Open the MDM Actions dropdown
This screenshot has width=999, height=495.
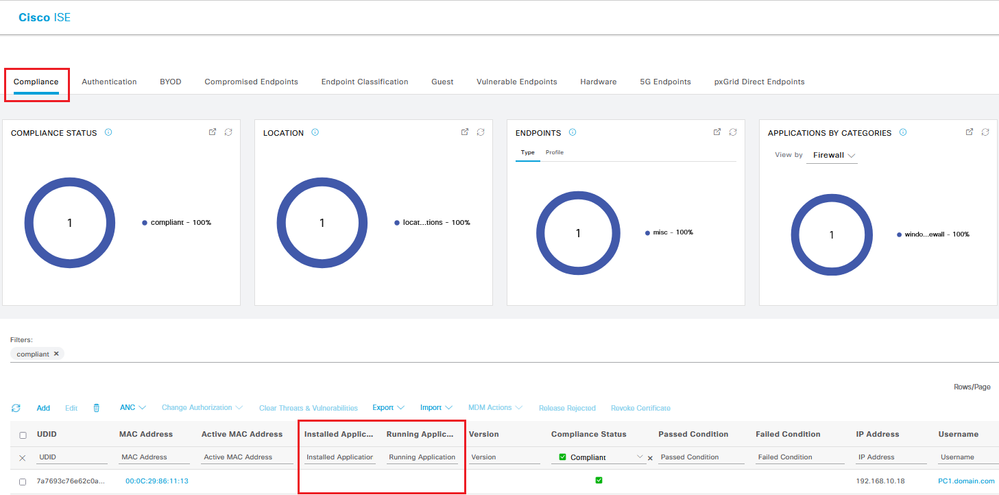click(496, 407)
